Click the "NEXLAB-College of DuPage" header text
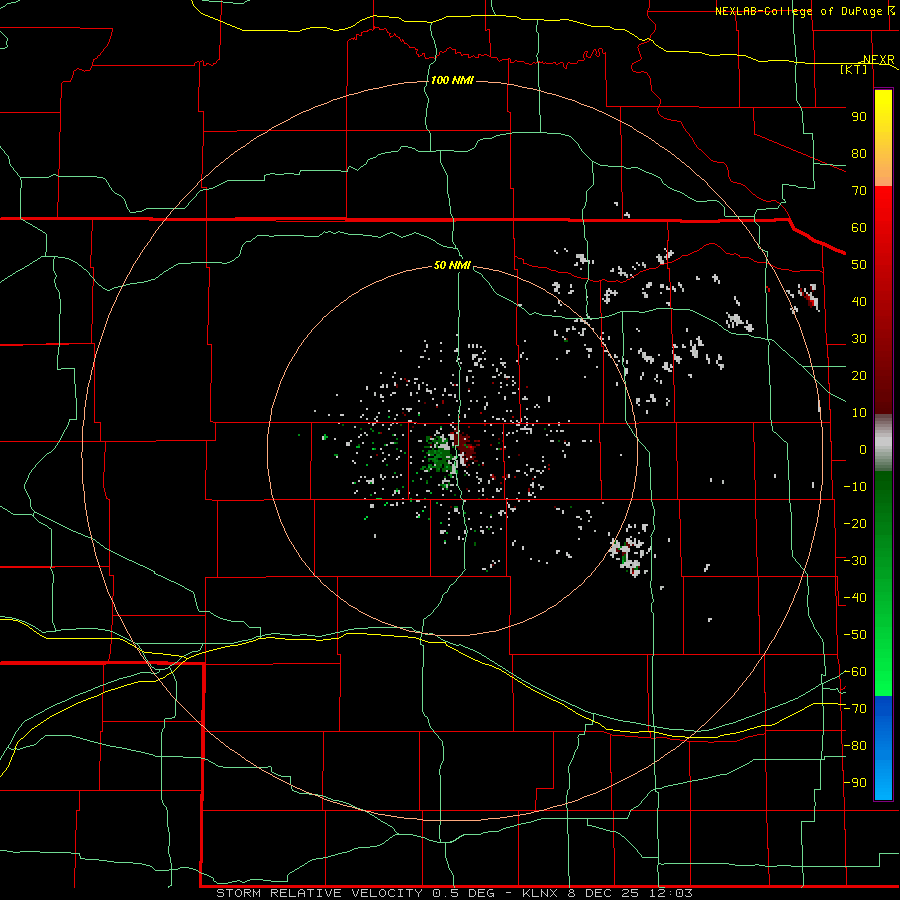The image size is (900, 900). (x=798, y=11)
